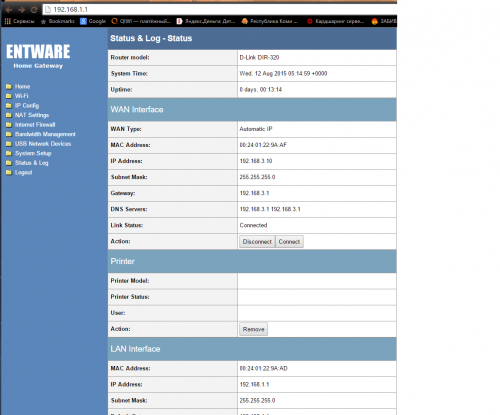Reload the page with the refresh icon
This screenshot has width=500, height=415.
click(x=34, y=10)
